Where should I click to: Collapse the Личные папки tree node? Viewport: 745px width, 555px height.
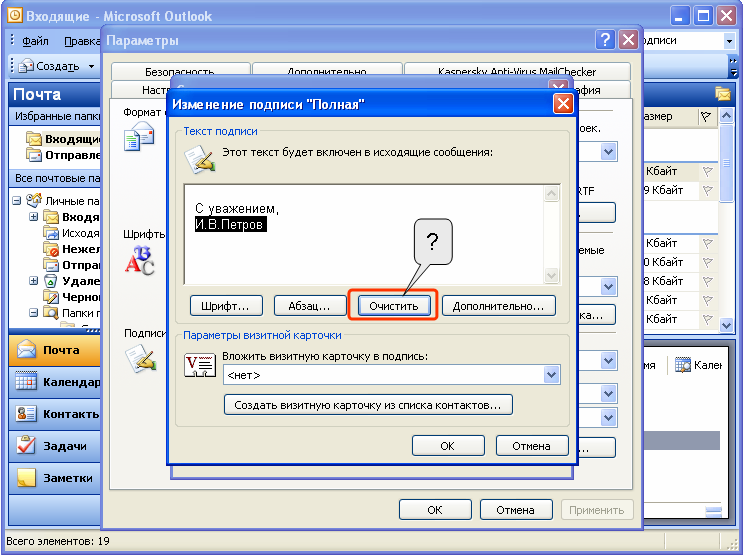point(17,201)
